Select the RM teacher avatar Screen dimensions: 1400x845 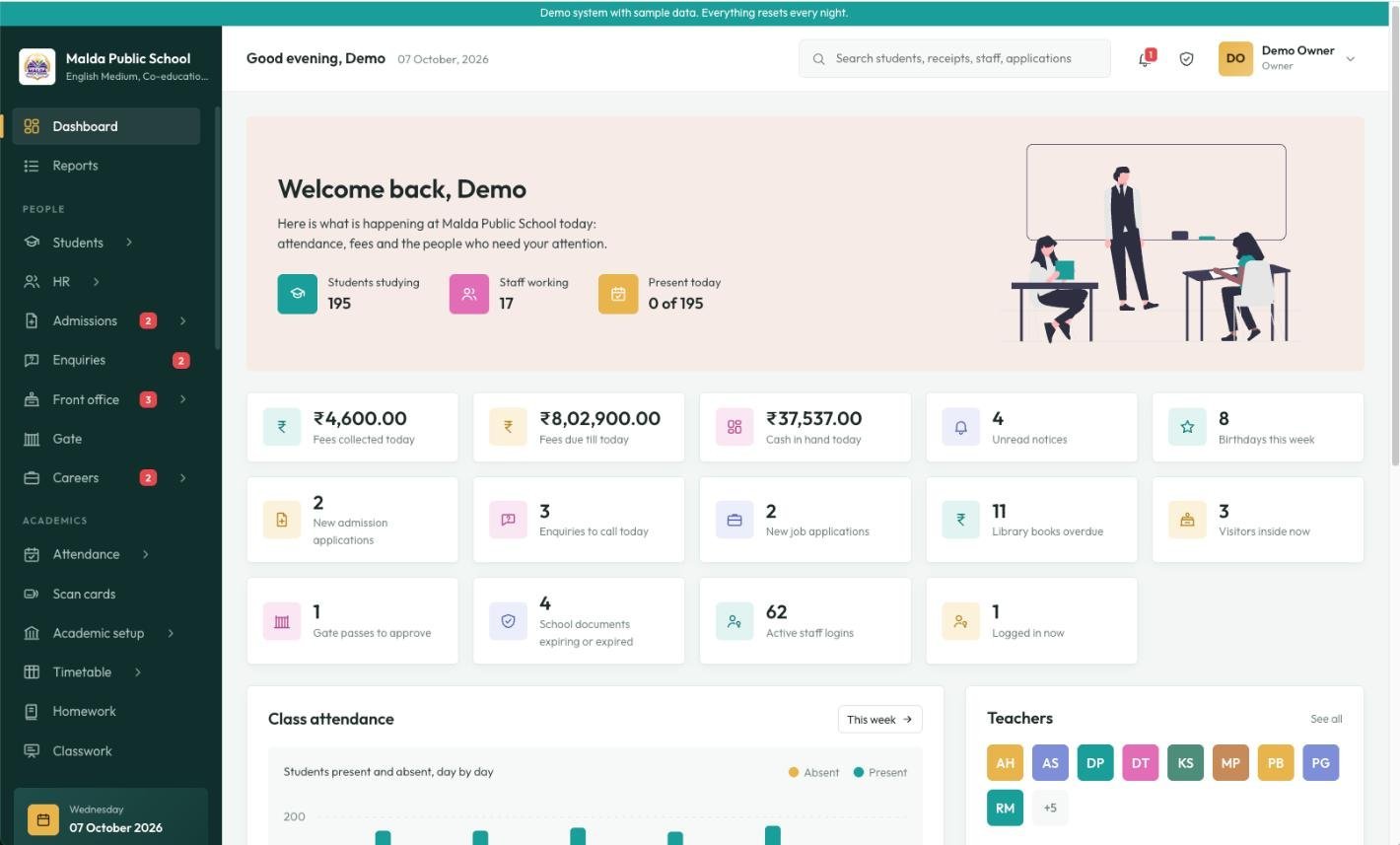pos(1005,808)
